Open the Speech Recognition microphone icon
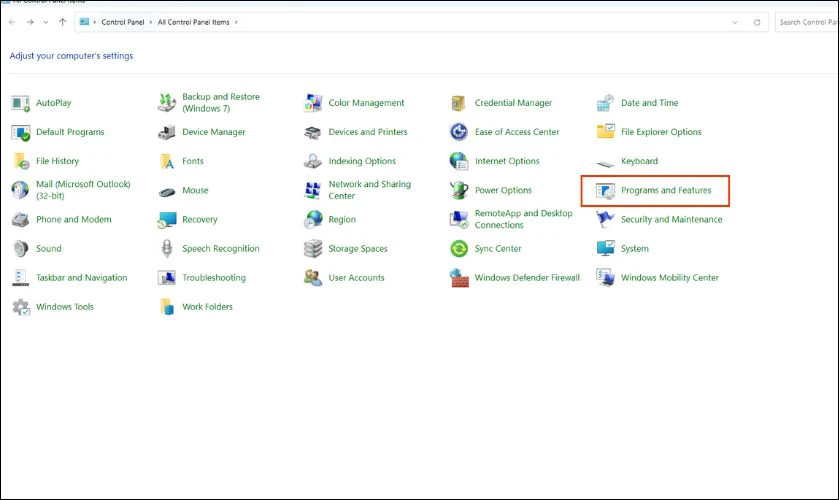 click(x=166, y=249)
